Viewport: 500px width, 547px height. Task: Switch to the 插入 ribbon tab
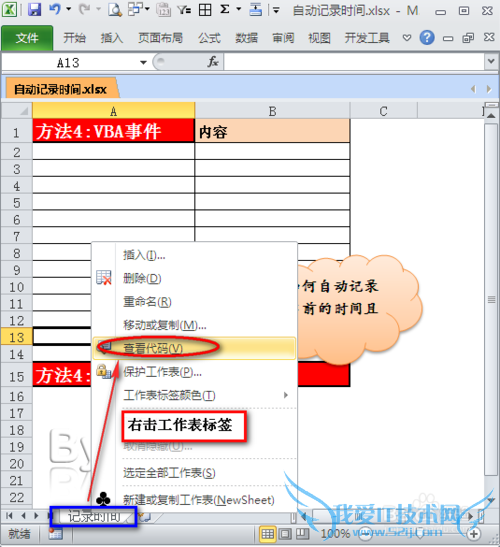[112, 38]
